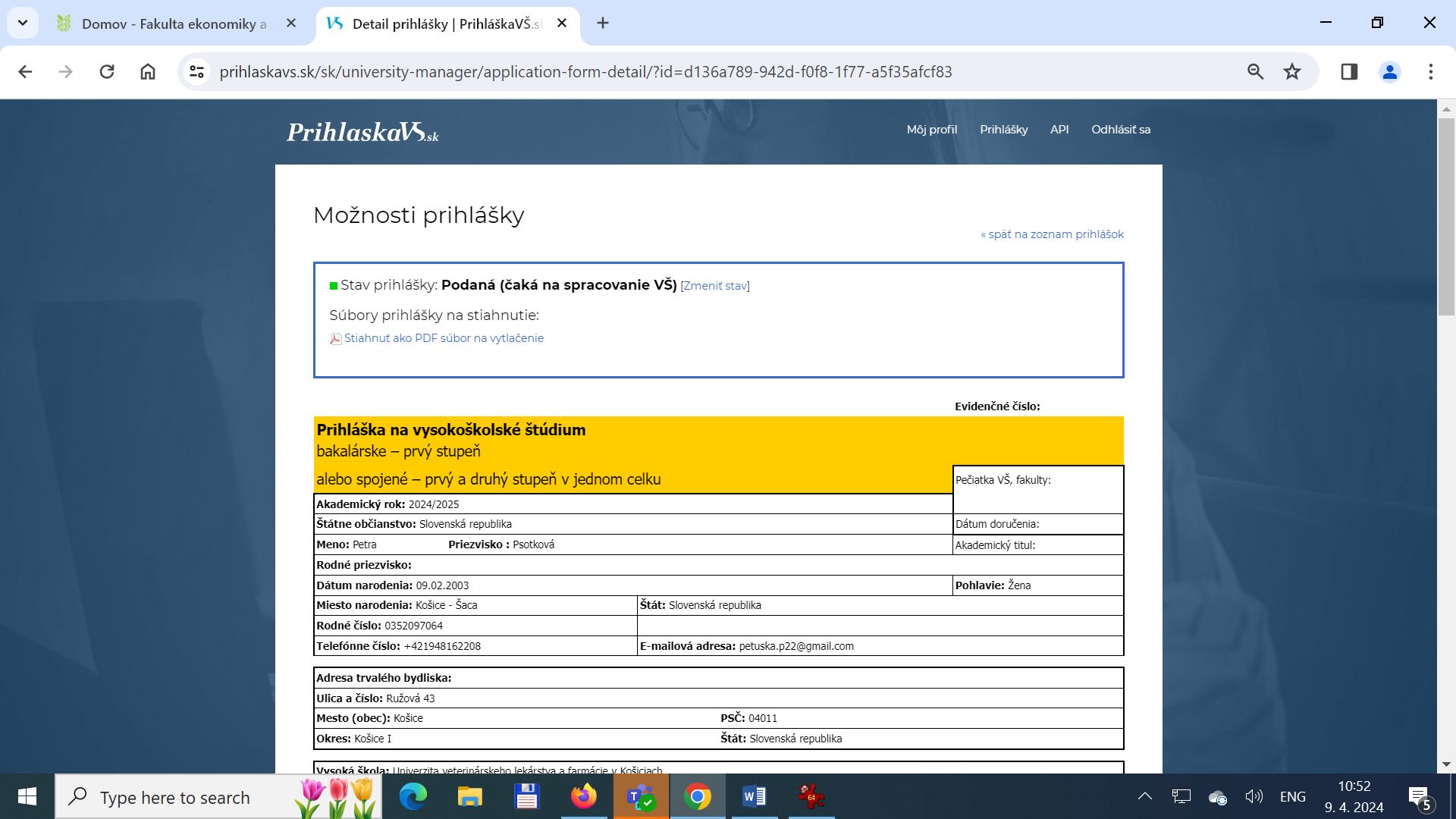Go to browser home page

148,72
